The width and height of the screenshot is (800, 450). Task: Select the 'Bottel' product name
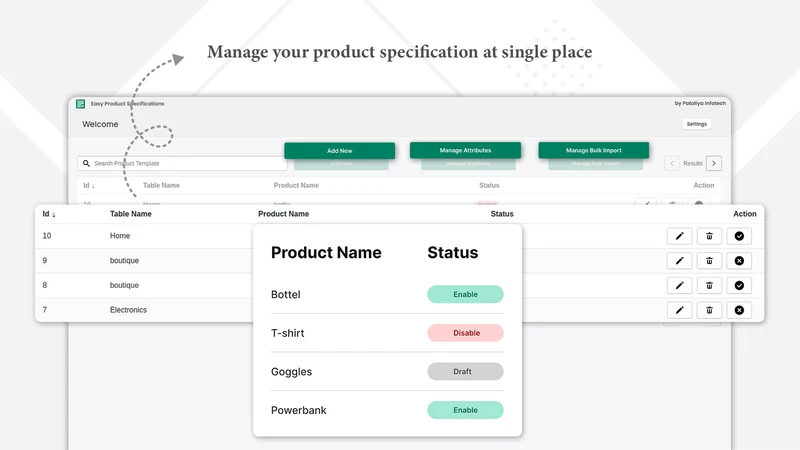(286, 294)
